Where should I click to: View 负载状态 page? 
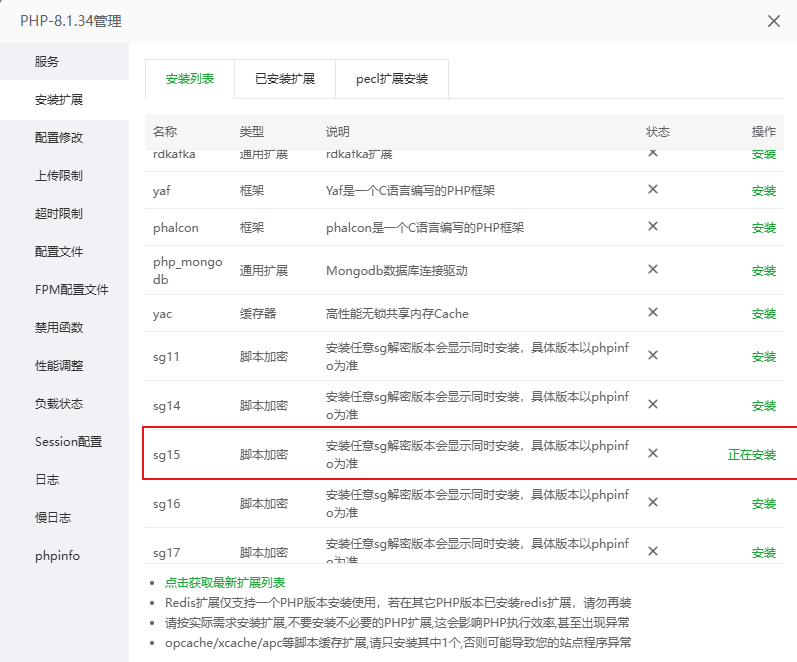[65, 404]
